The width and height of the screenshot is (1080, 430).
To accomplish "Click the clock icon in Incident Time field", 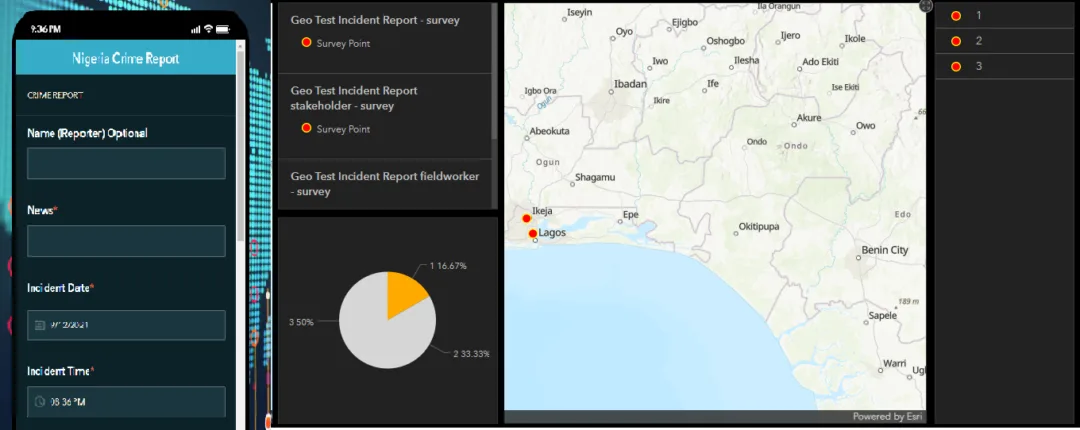I will (39, 402).
